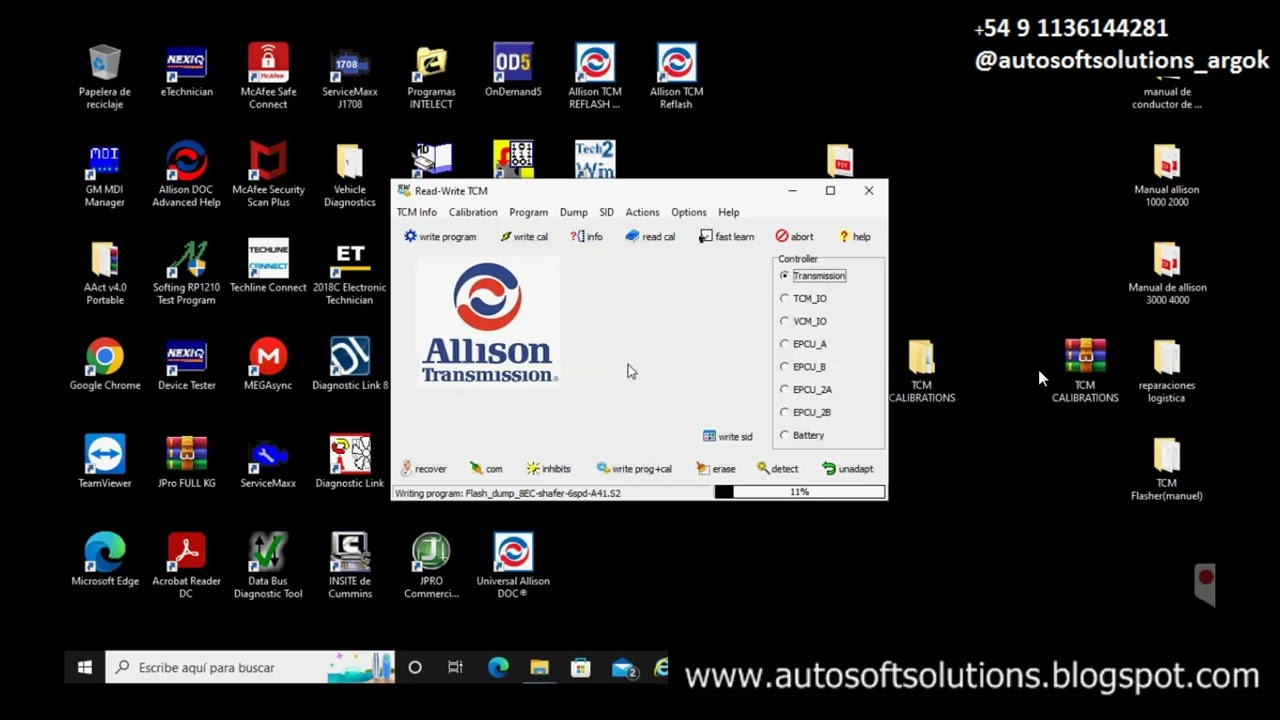1280x720 pixels.
Task: Click the Windows Start button
Action: (x=85, y=668)
